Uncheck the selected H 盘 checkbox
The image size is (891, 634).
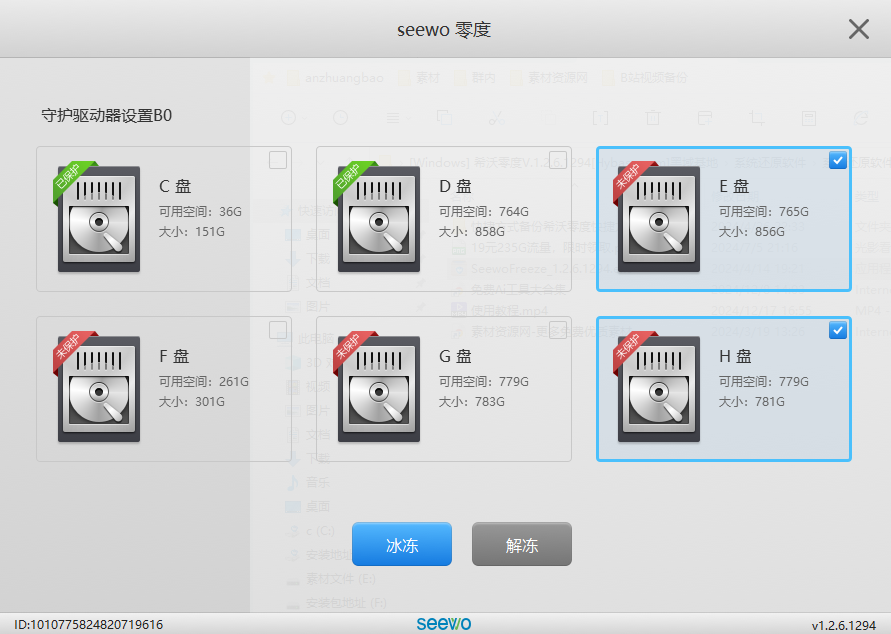[837, 329]
